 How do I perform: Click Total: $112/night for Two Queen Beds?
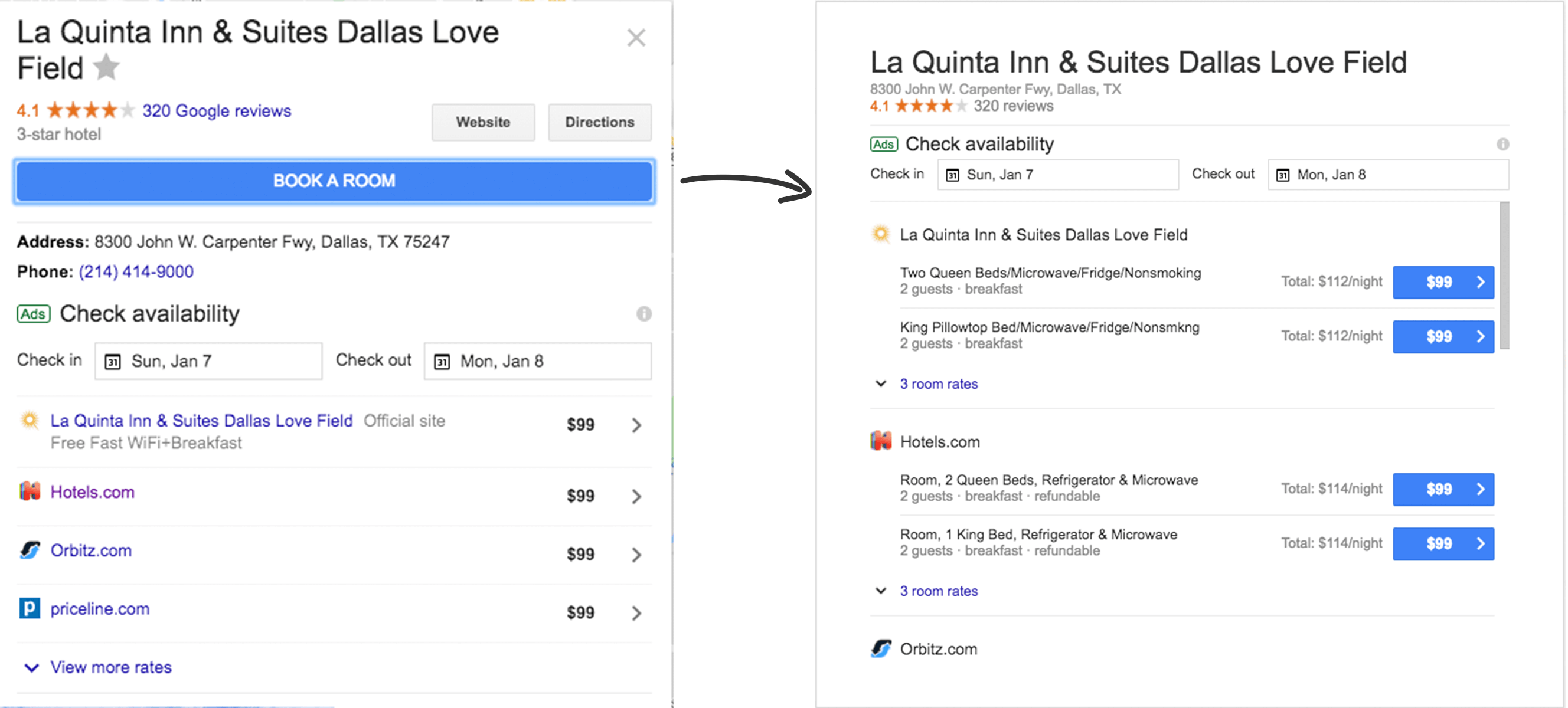(1332, 281)
